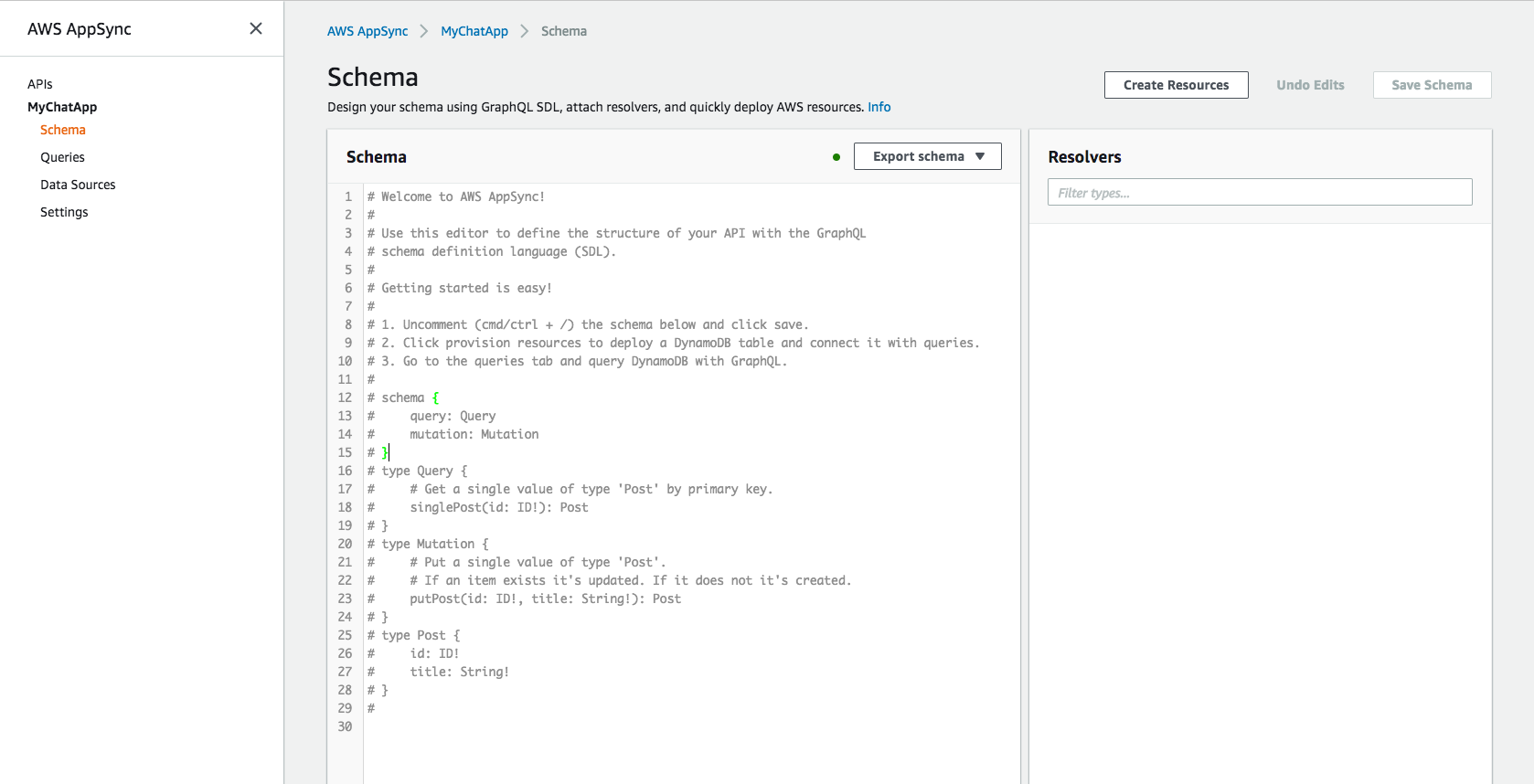Click the Save Schema button

point(1432,85)
